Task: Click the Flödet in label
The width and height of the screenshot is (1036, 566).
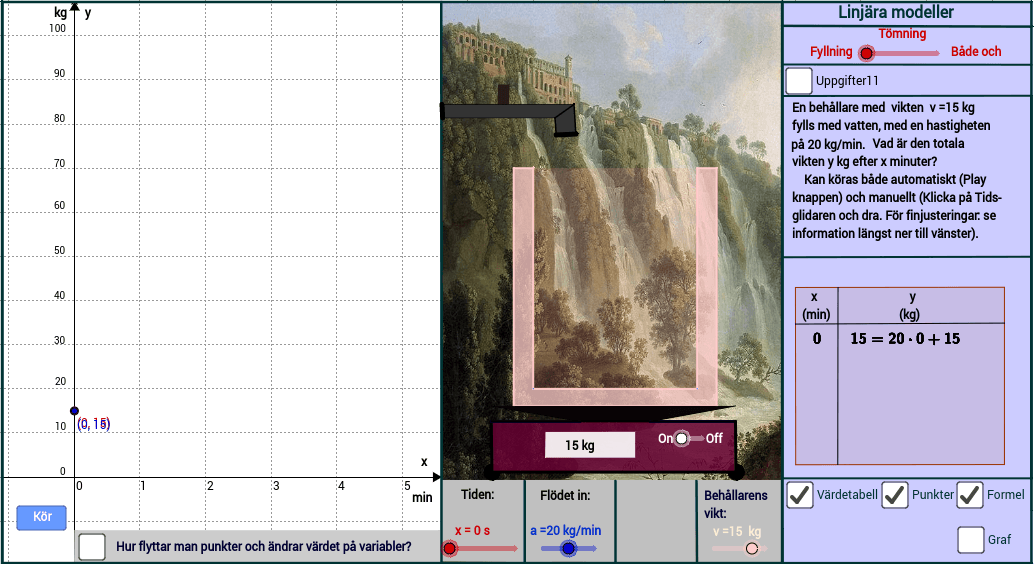Action: coord(565,495)
